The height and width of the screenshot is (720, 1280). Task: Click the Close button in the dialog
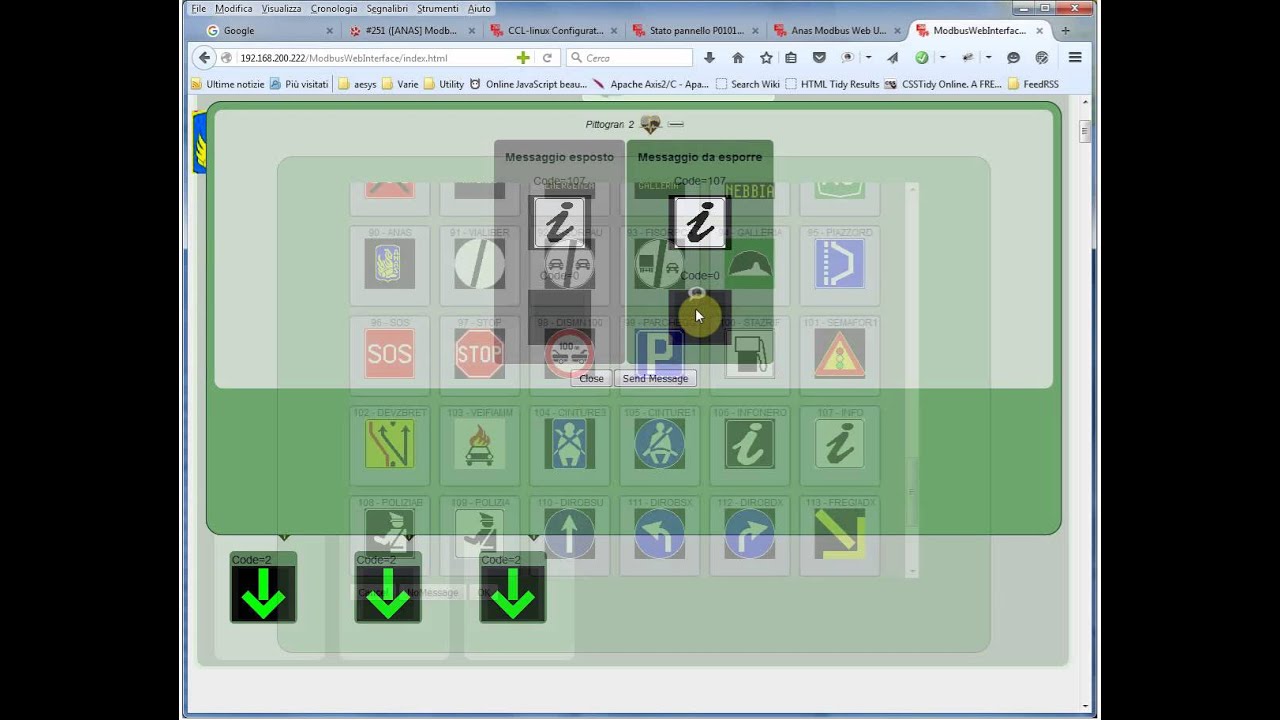(591, 378)
